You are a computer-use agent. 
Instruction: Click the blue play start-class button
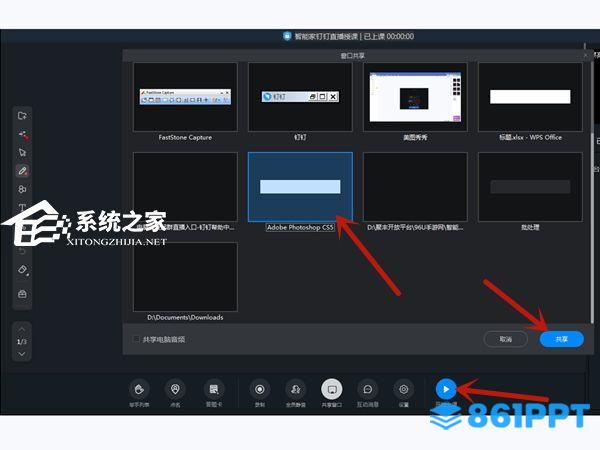tap(446, 389)
